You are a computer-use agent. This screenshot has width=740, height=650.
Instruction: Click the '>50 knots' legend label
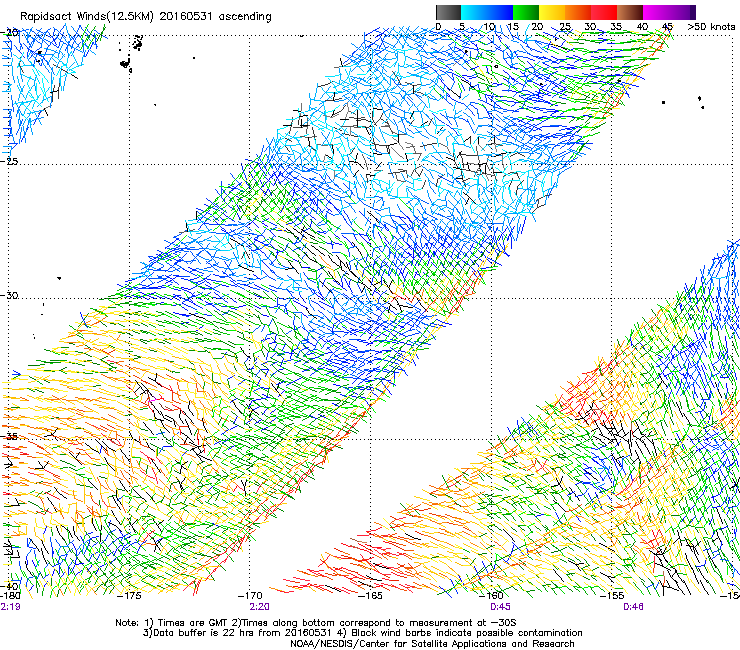pos(711,27)
